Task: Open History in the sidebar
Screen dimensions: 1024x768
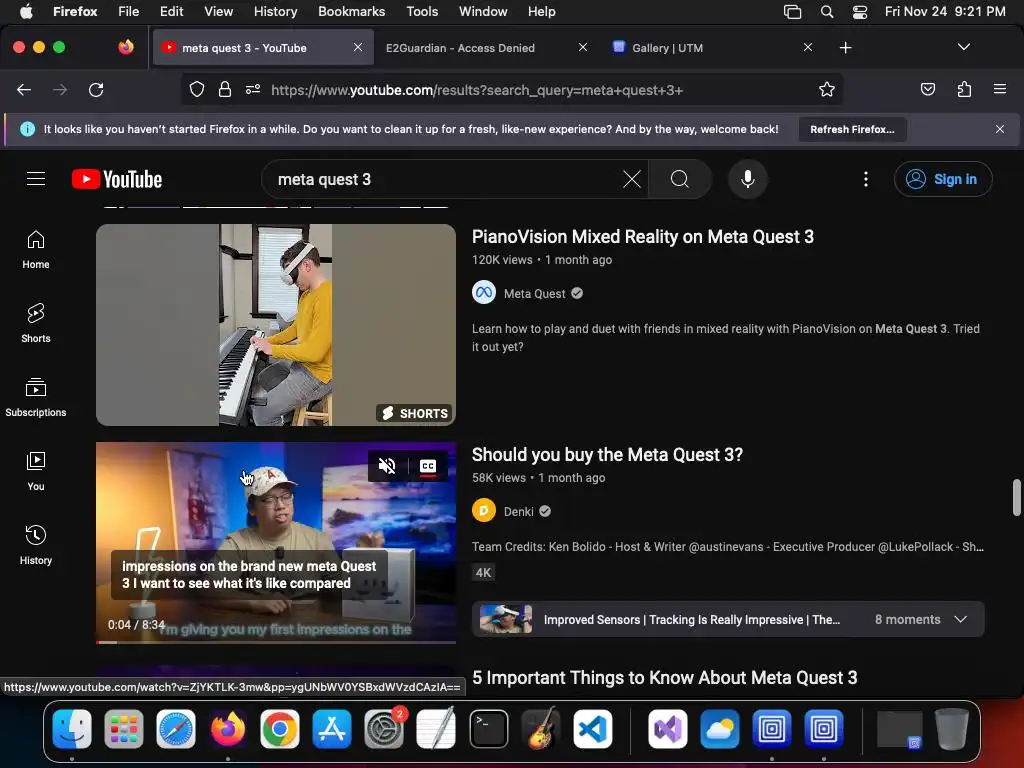Action: [36, 545]
